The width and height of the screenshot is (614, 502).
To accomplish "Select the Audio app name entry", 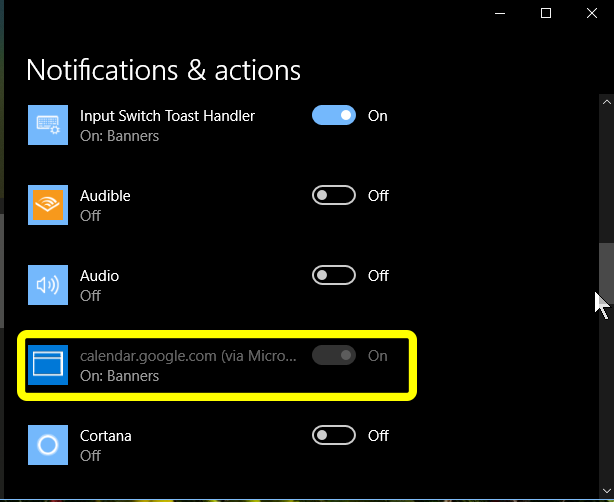I will pyautogui.click(x=99, y=276).
